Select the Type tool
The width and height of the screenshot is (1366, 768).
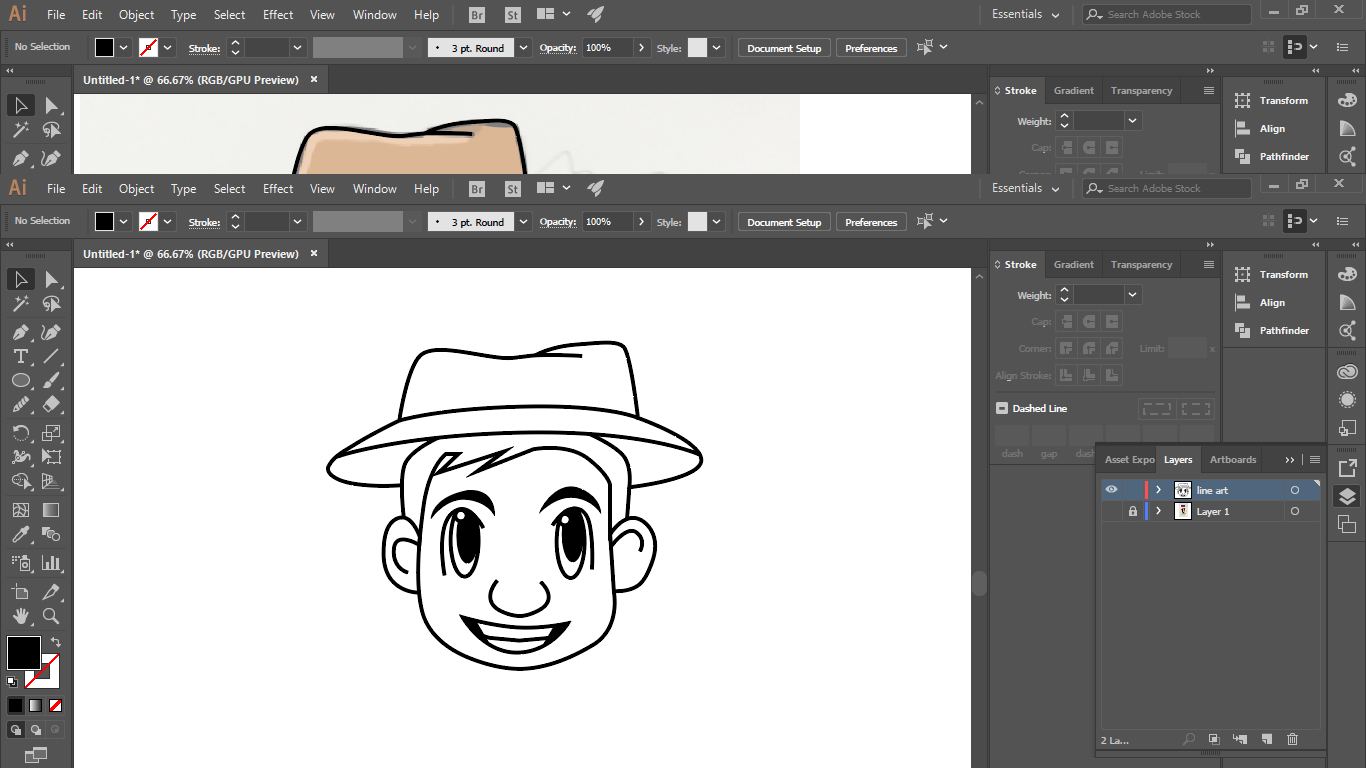[20, 356]
